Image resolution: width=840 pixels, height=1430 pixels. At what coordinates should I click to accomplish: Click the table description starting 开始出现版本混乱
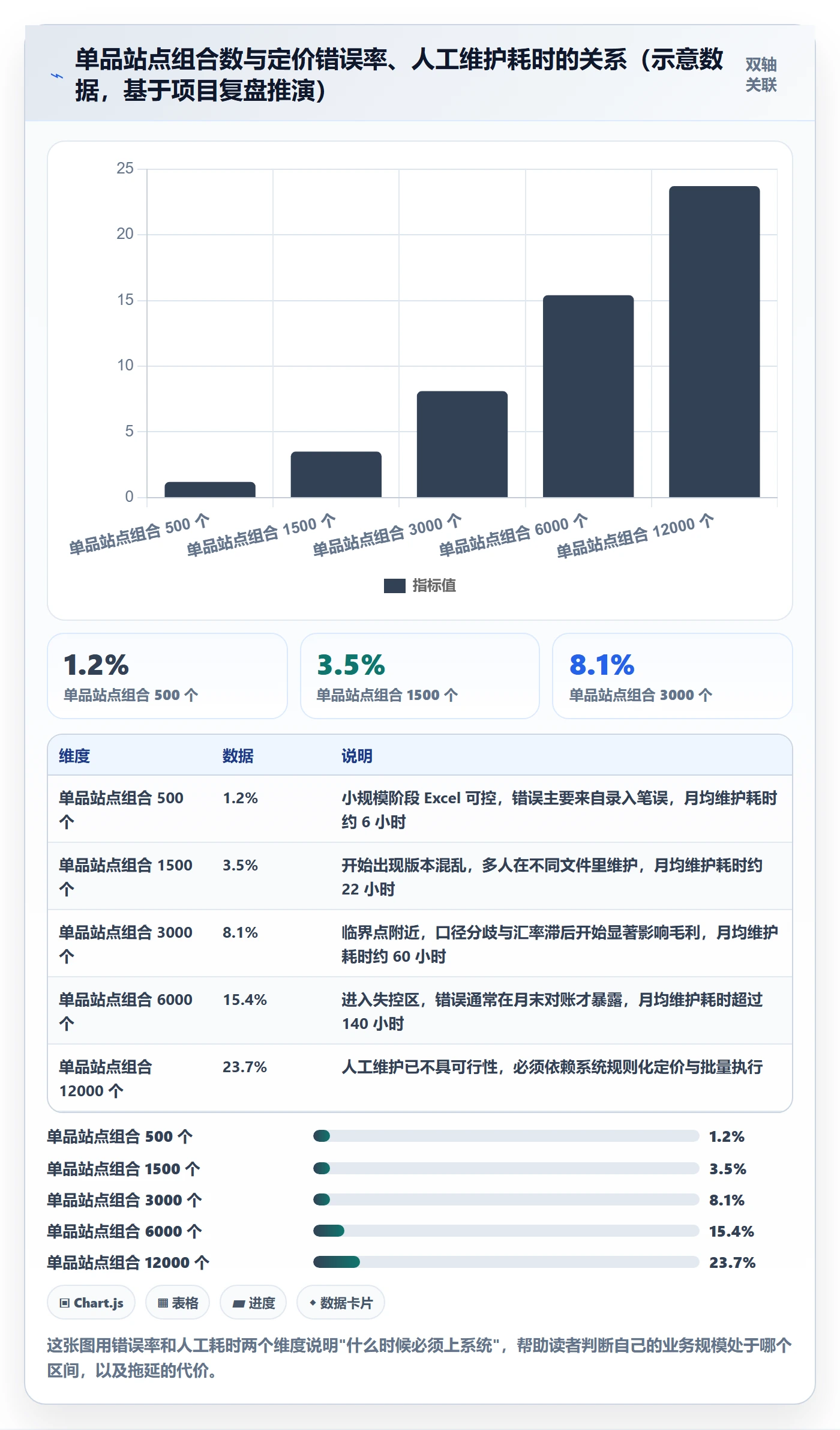pyautogui.click(x=552, y=877)
